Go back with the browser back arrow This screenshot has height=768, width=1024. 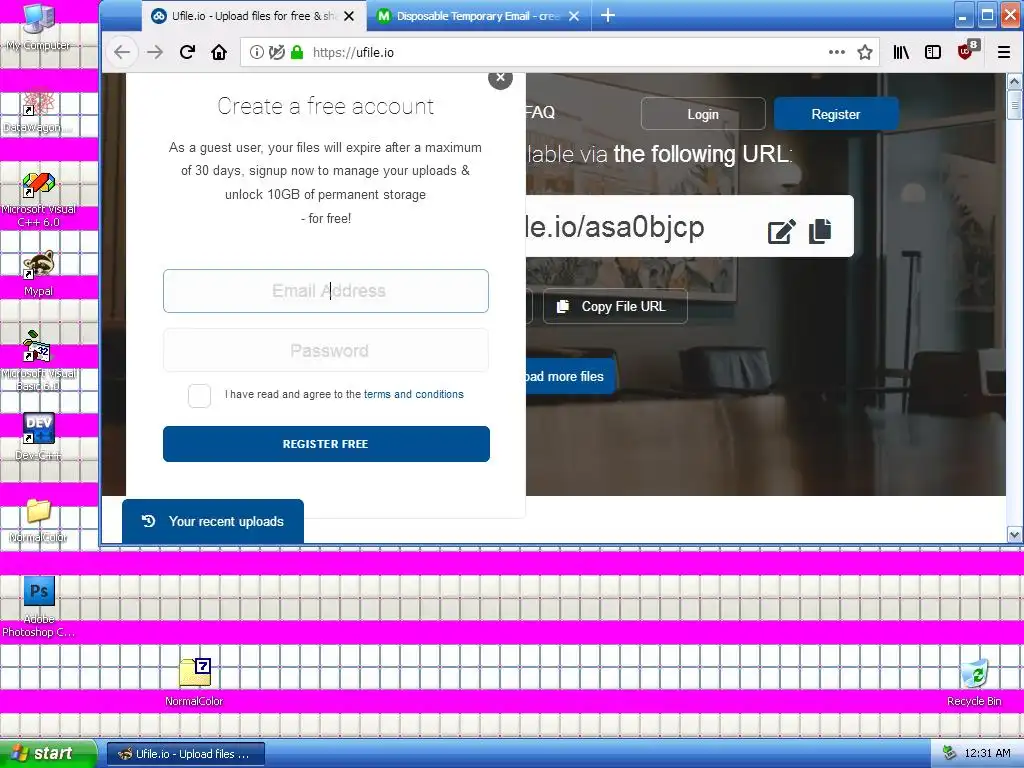click(122, 52)
